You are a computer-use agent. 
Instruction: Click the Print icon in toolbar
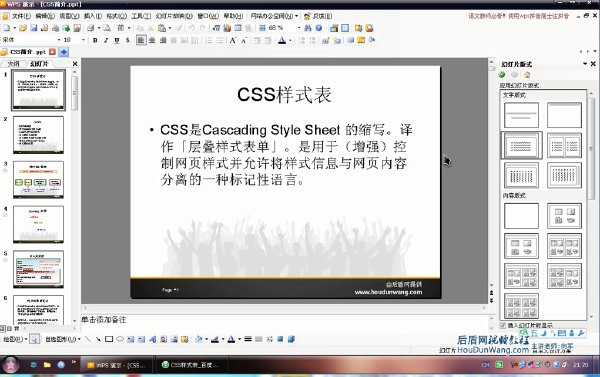(x=90, y=28)
